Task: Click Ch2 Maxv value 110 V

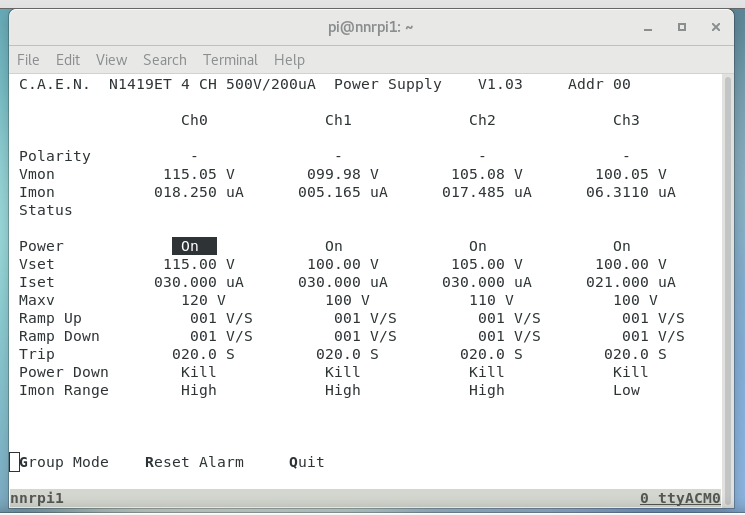Action: pos(491,300)
